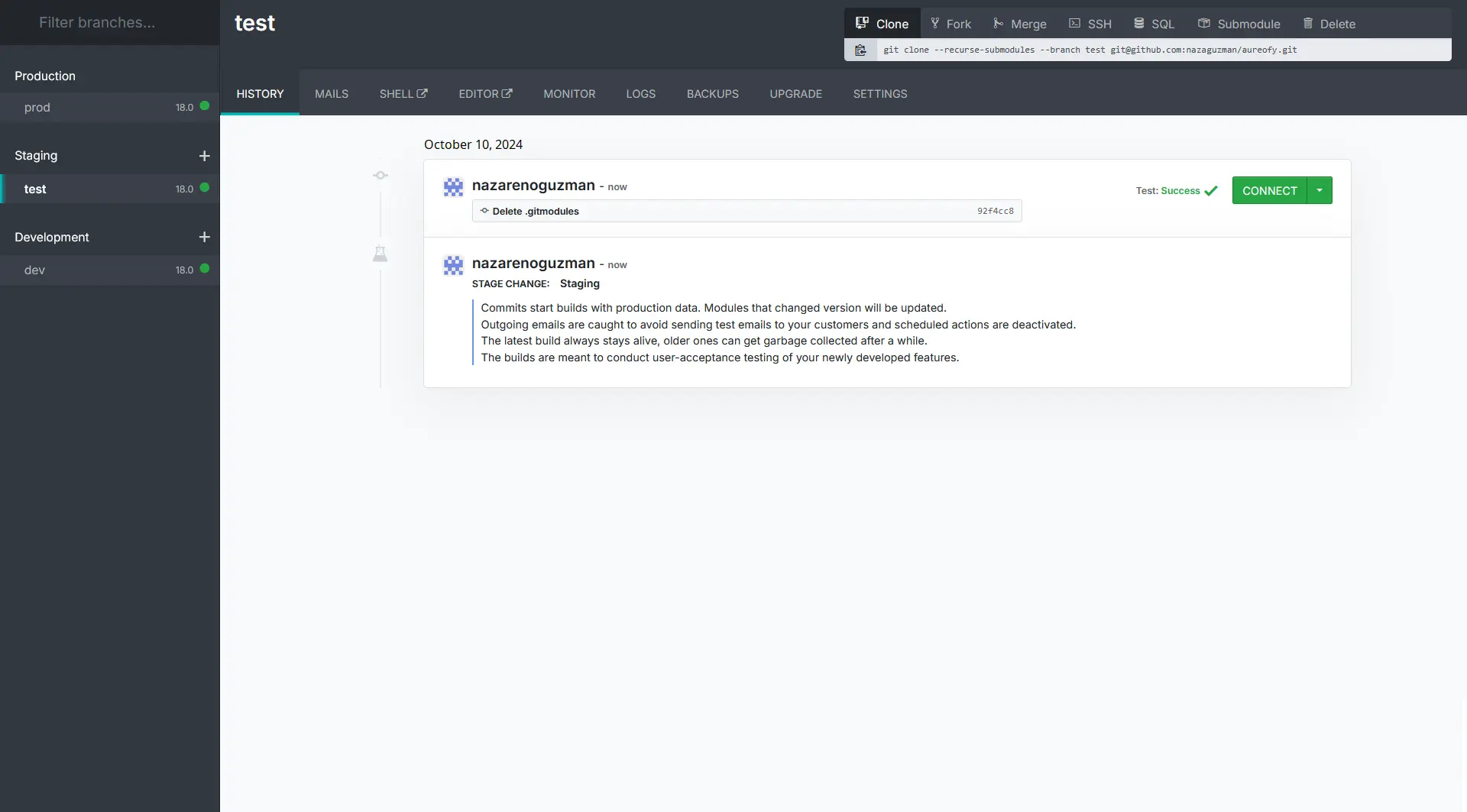1467x812 pixels.
Task: Select the SQL toolbar option
Action: point(1154,24)
